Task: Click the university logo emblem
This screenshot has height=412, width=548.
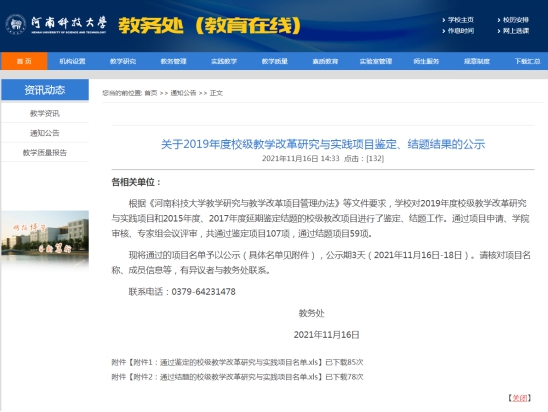Action: coord(16,24)
